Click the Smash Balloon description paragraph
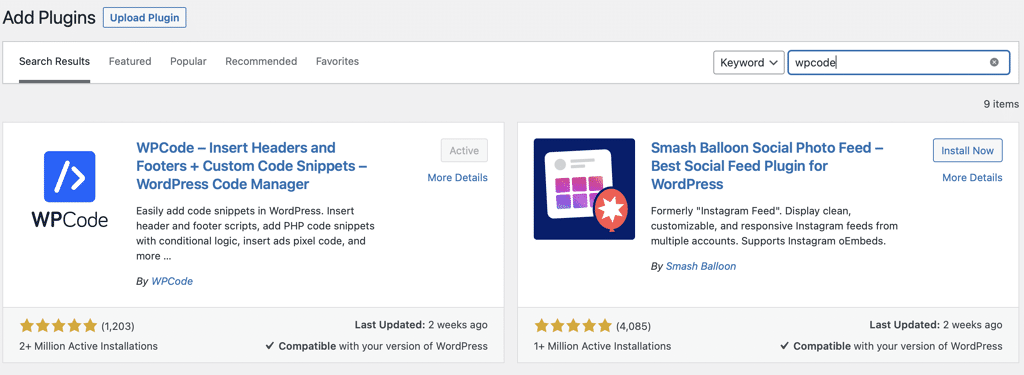 [775, 227]
